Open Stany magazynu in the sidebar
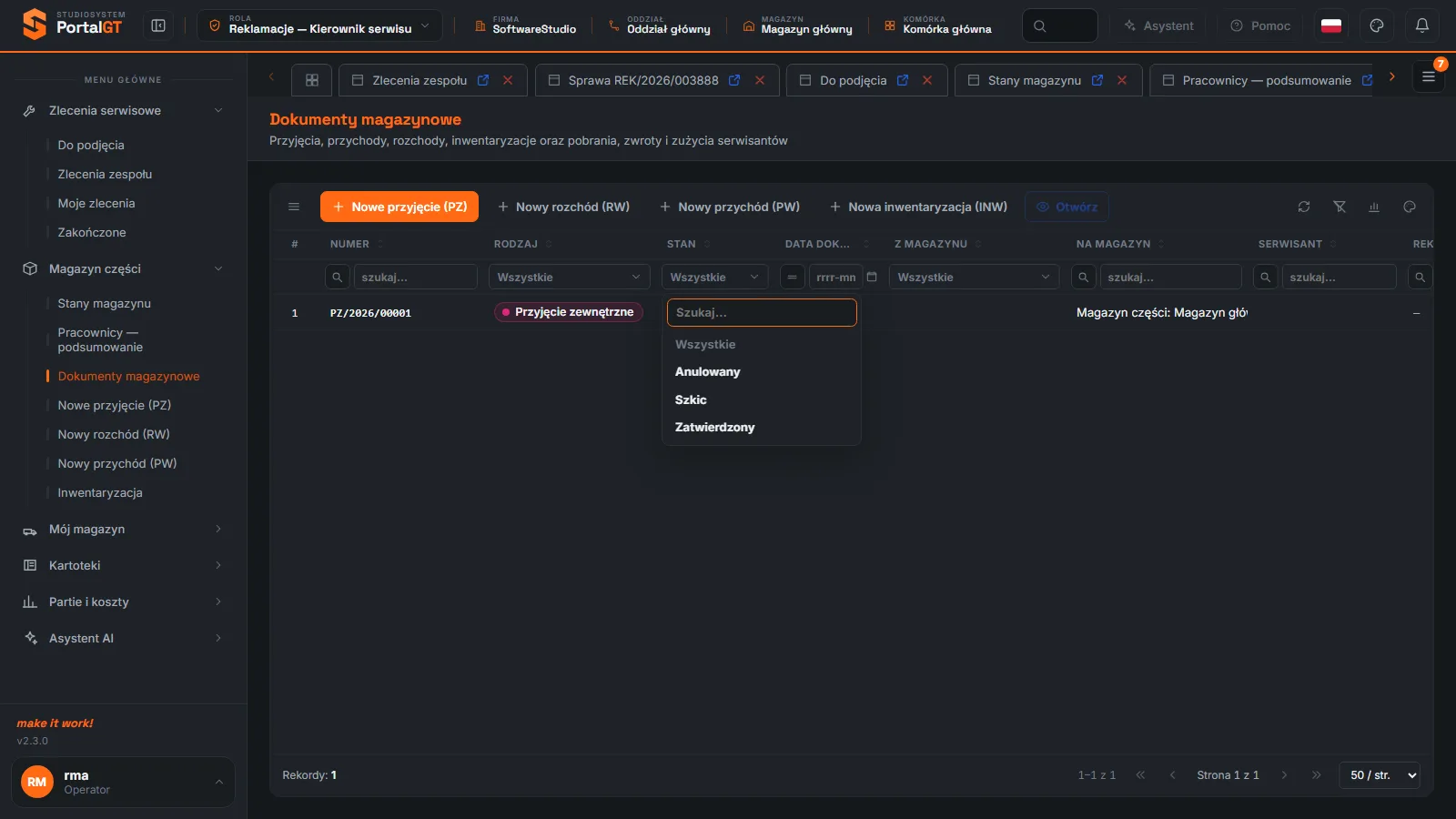 [x=105, y=303]
